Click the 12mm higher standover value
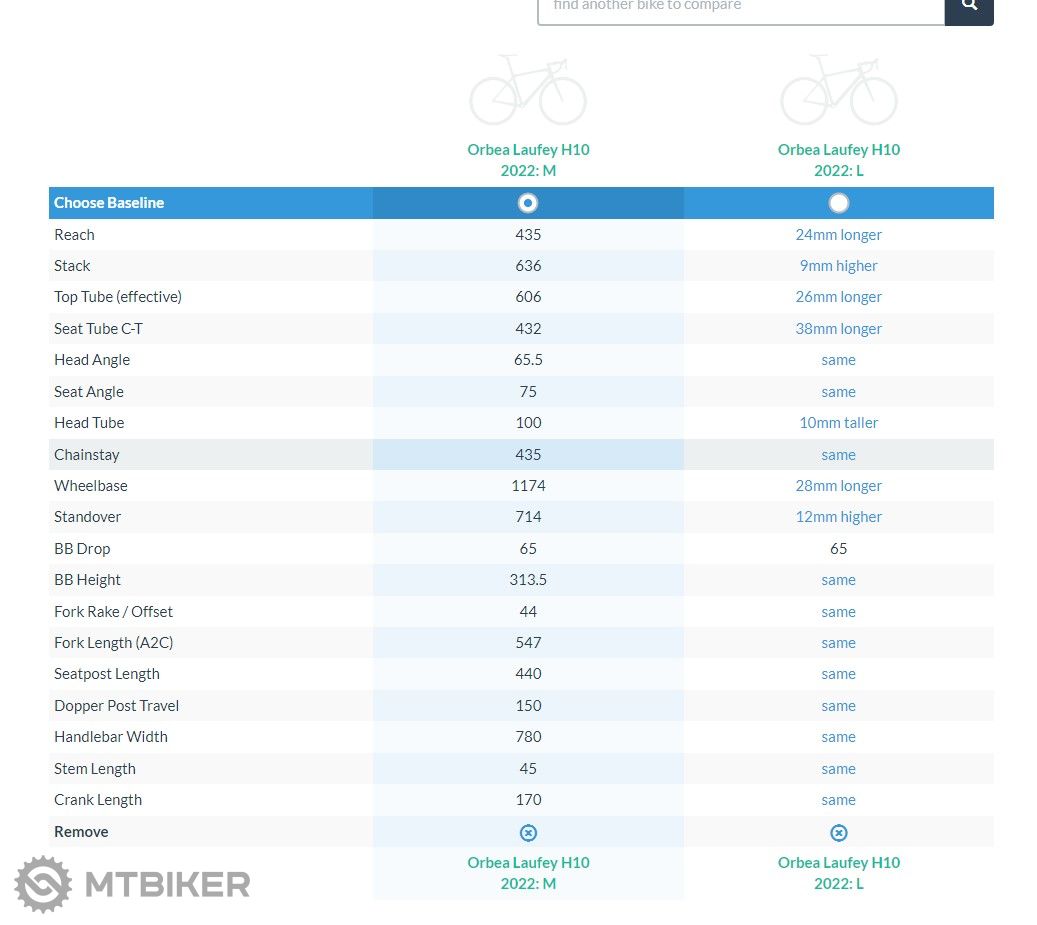1037x925 pixels. coord(838,517)
